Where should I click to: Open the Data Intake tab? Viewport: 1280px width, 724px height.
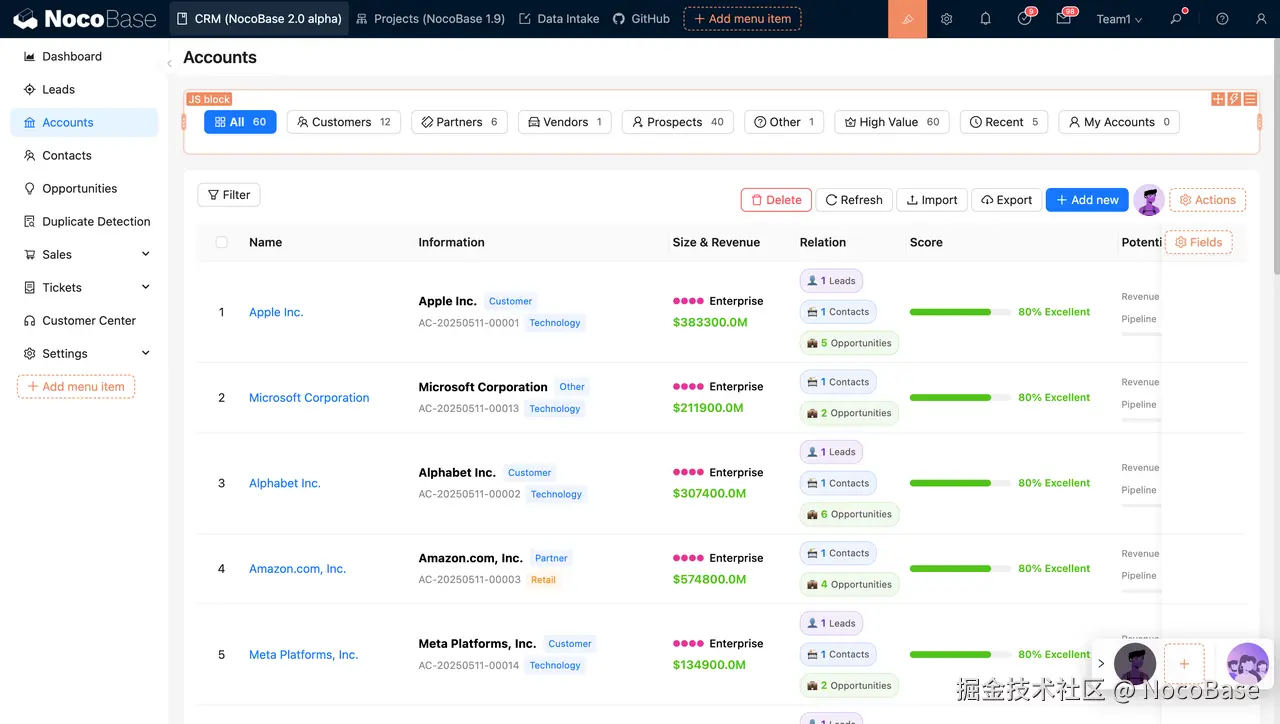(x=559, y=19)
